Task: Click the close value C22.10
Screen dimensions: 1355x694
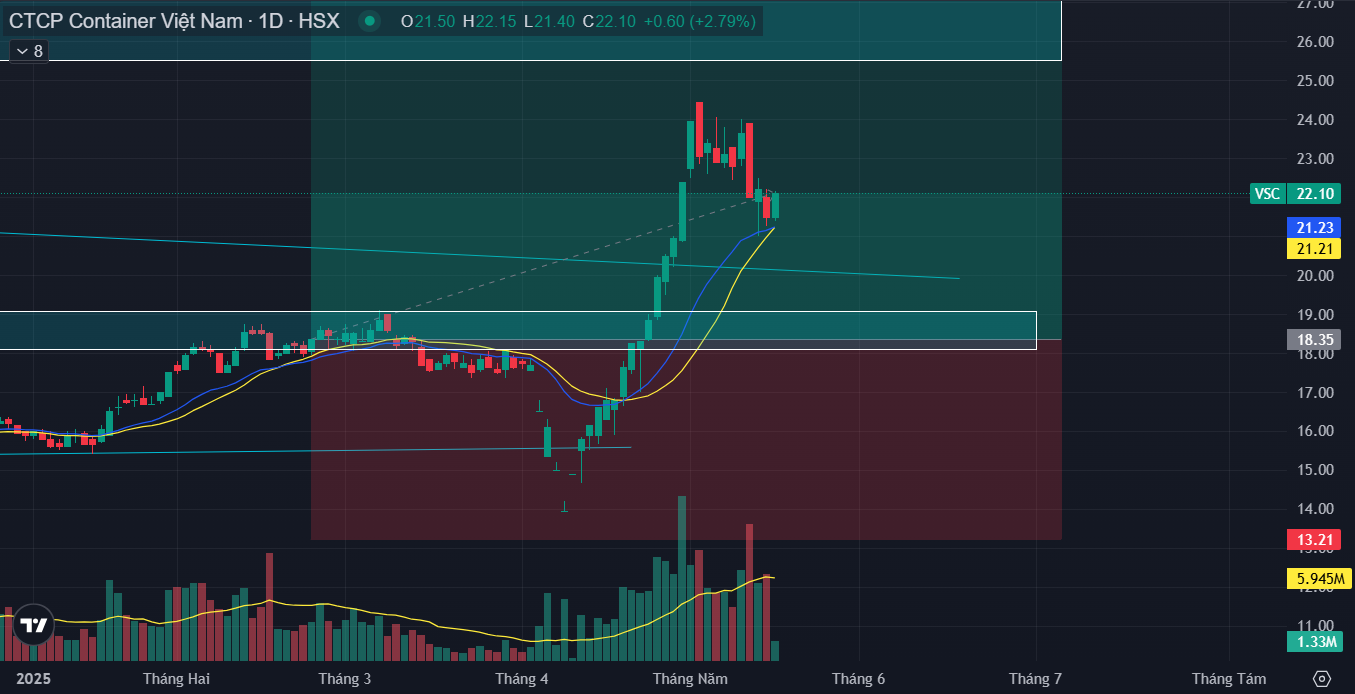Action: tap(609, 21)
